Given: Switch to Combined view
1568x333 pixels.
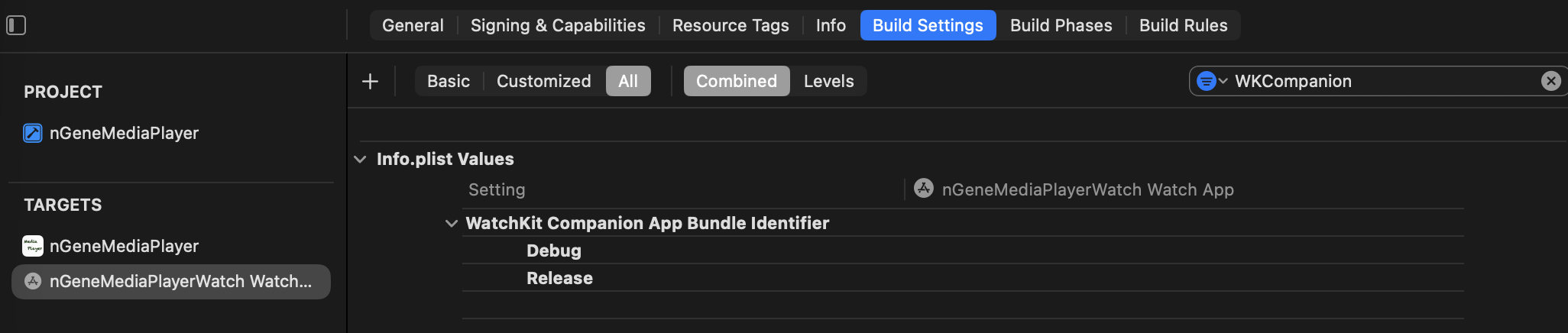Looking at the screenshot, I should coord(737,81).
